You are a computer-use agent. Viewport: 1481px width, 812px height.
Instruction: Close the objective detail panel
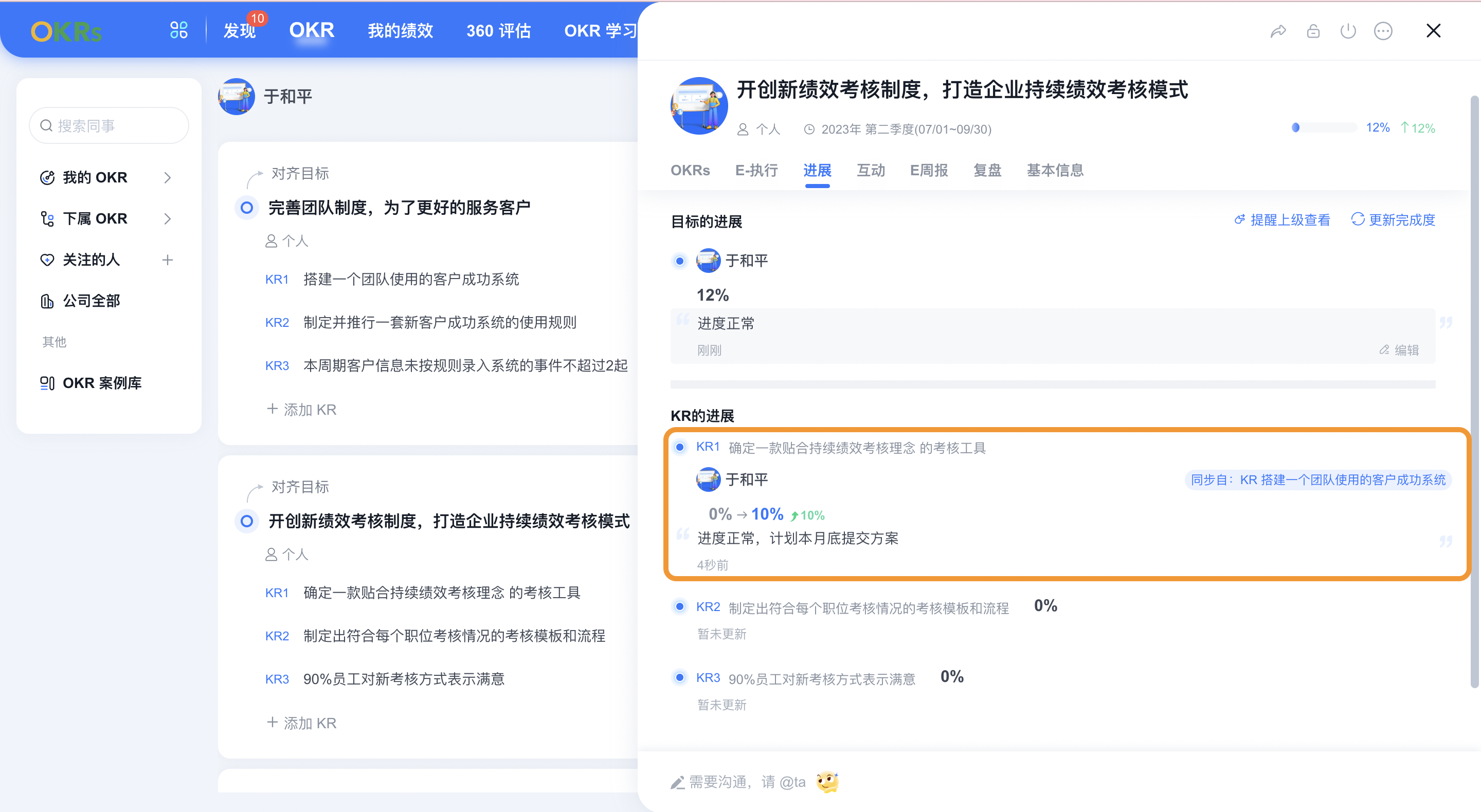point(1433,30)
